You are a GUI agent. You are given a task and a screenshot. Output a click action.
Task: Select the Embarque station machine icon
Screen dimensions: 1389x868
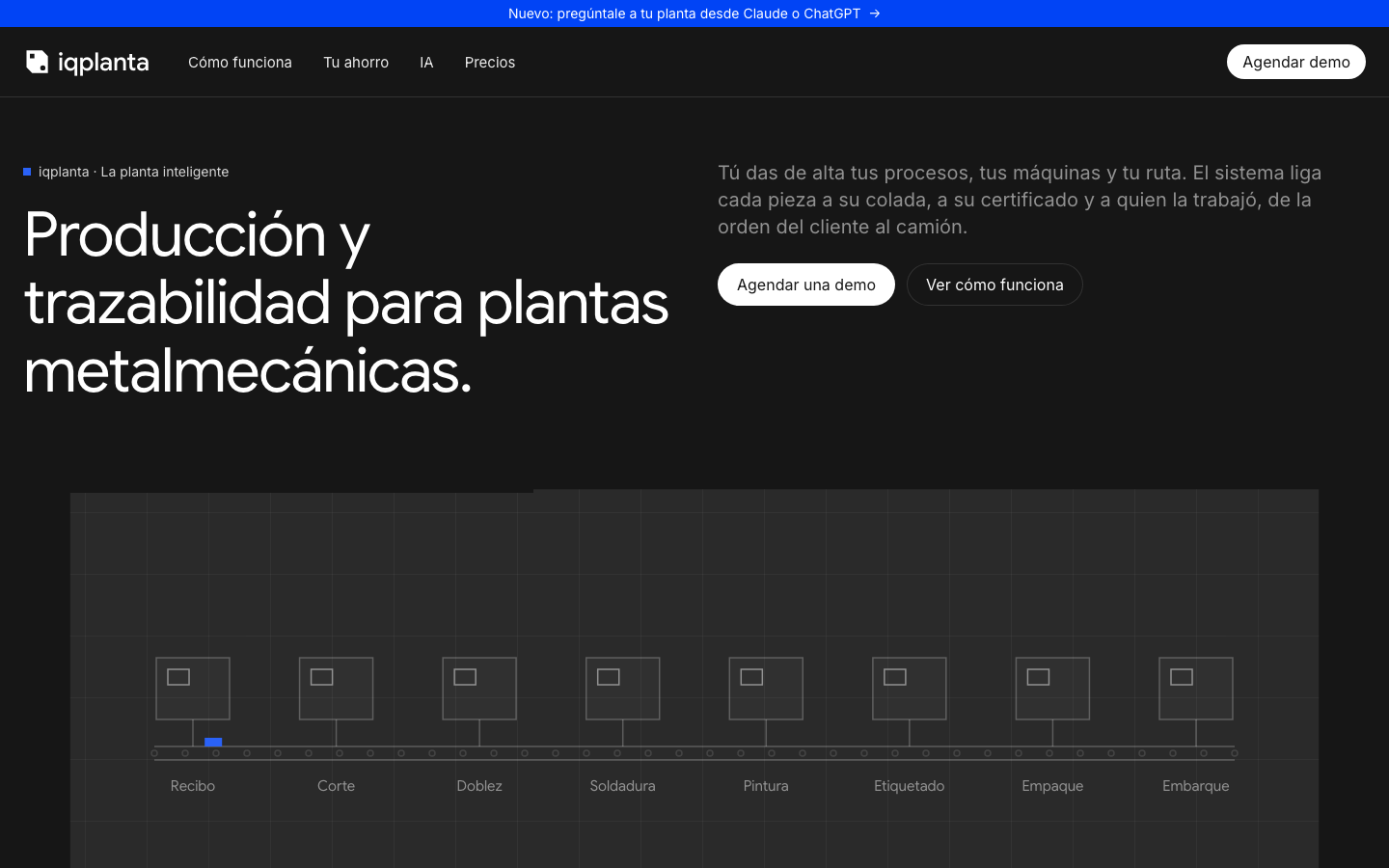pyautogui.click(x=1196, y=689)
